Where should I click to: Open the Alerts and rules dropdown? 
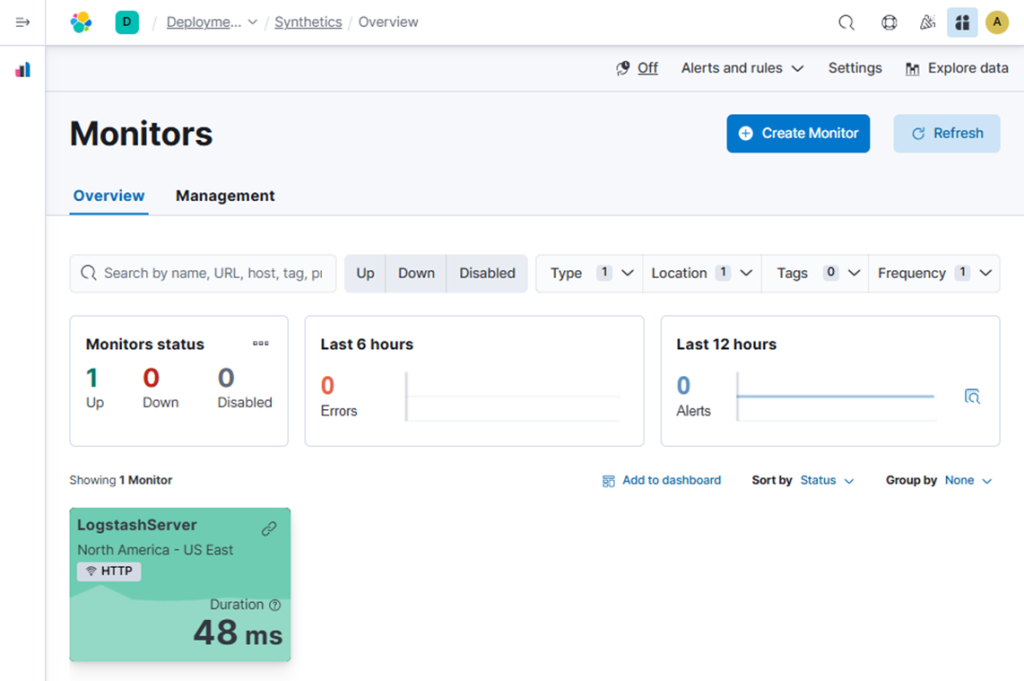(x=742, y=68)
